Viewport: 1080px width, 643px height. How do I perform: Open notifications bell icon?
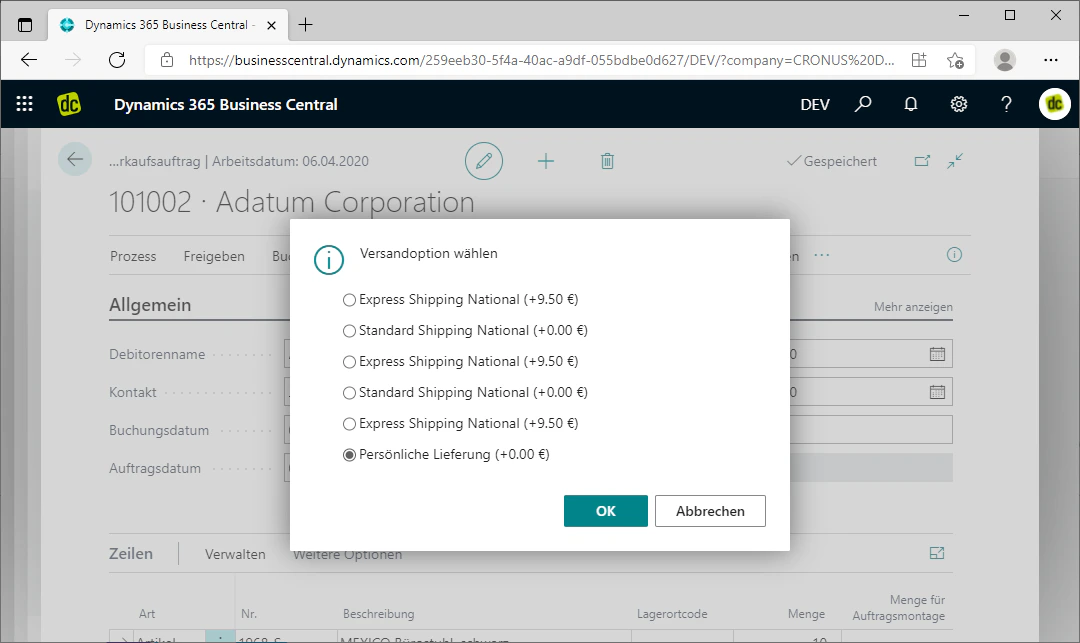tap(911, 104)
